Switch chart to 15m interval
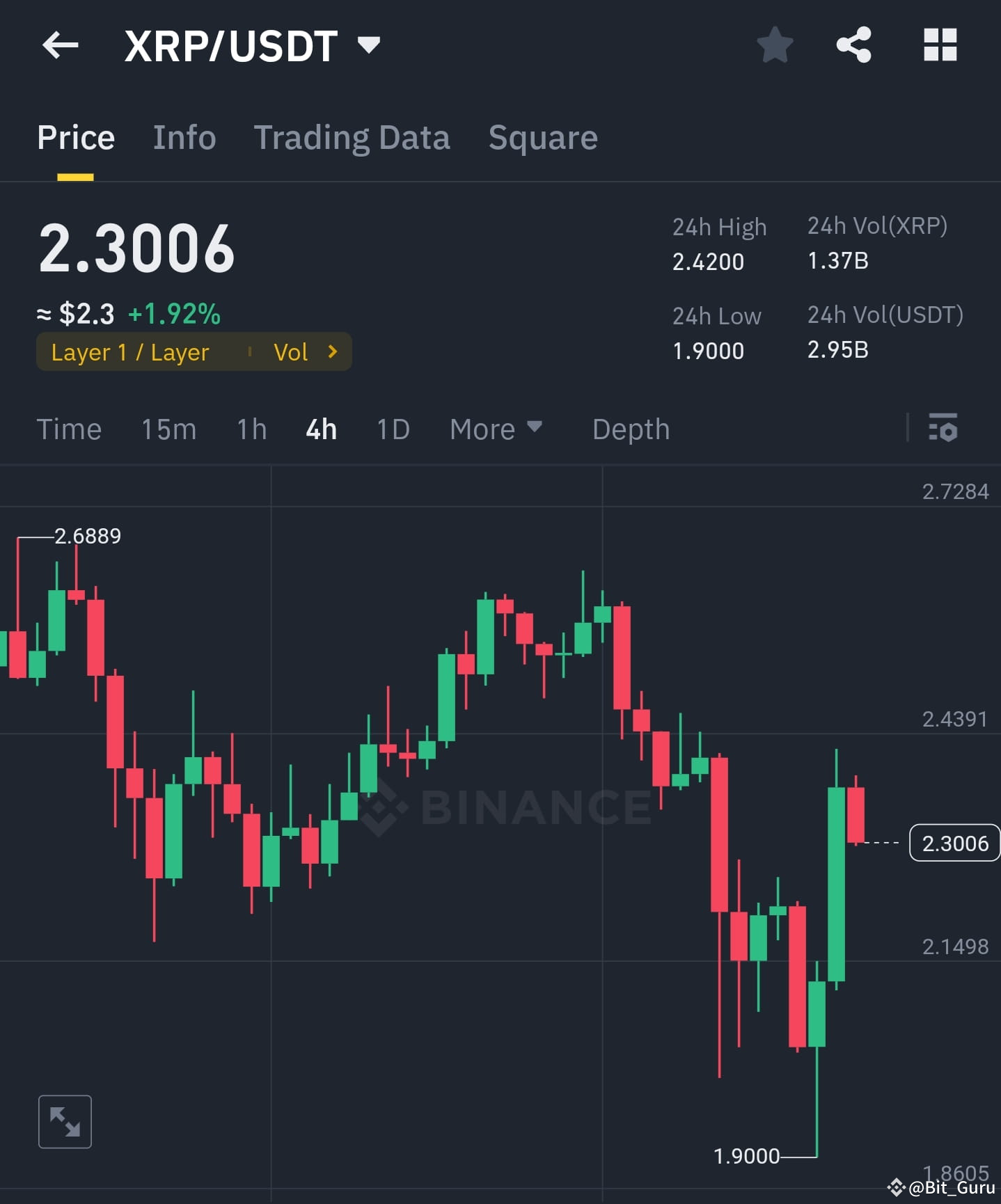This screenshot has height=1204, width=1001. (168, 429)
